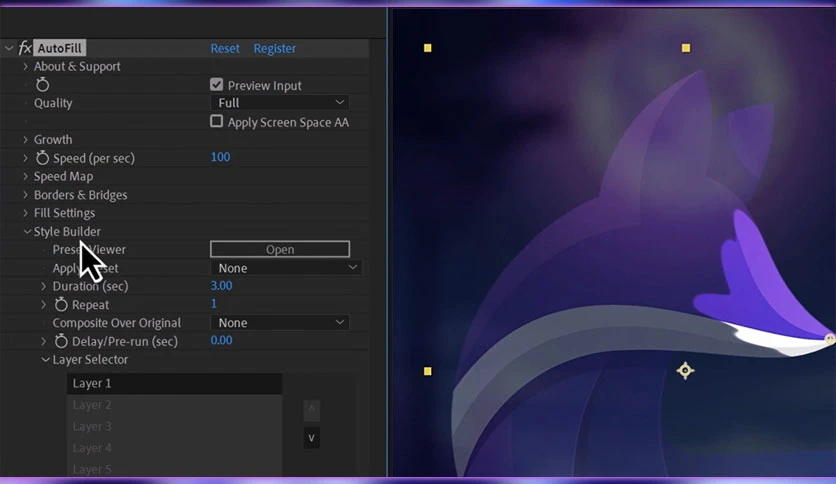Move layer up with ^ button

pos(311,410)
